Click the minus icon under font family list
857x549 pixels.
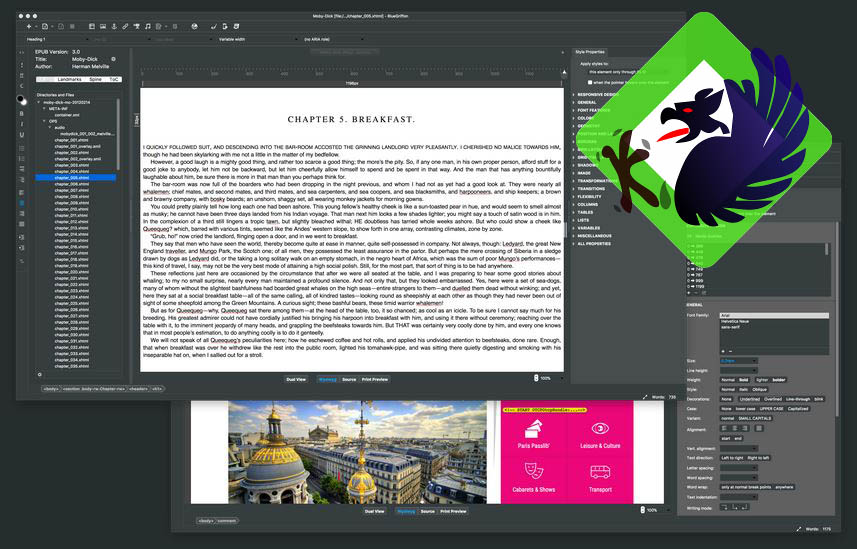pyautogui.click(x=730, y=351)
